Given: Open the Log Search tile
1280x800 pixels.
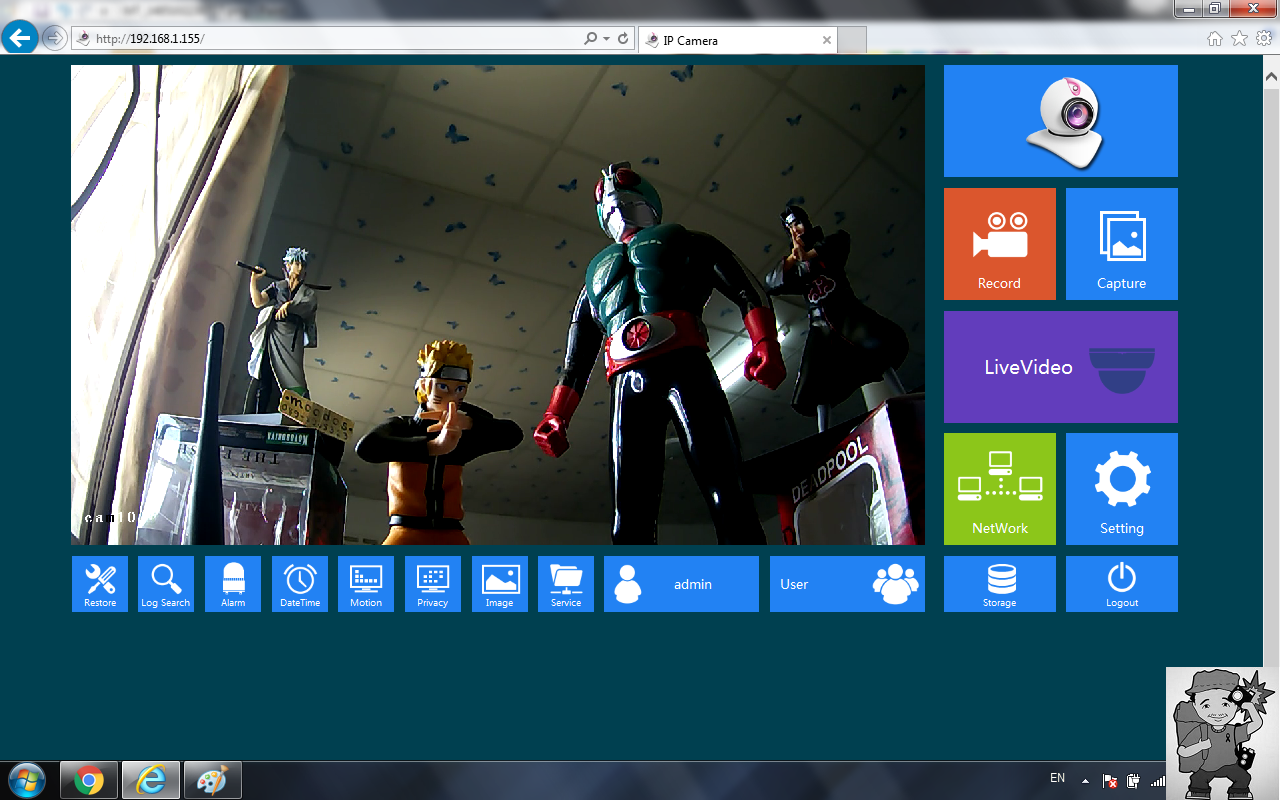Looking at the screenshot, I should [166, 584].
